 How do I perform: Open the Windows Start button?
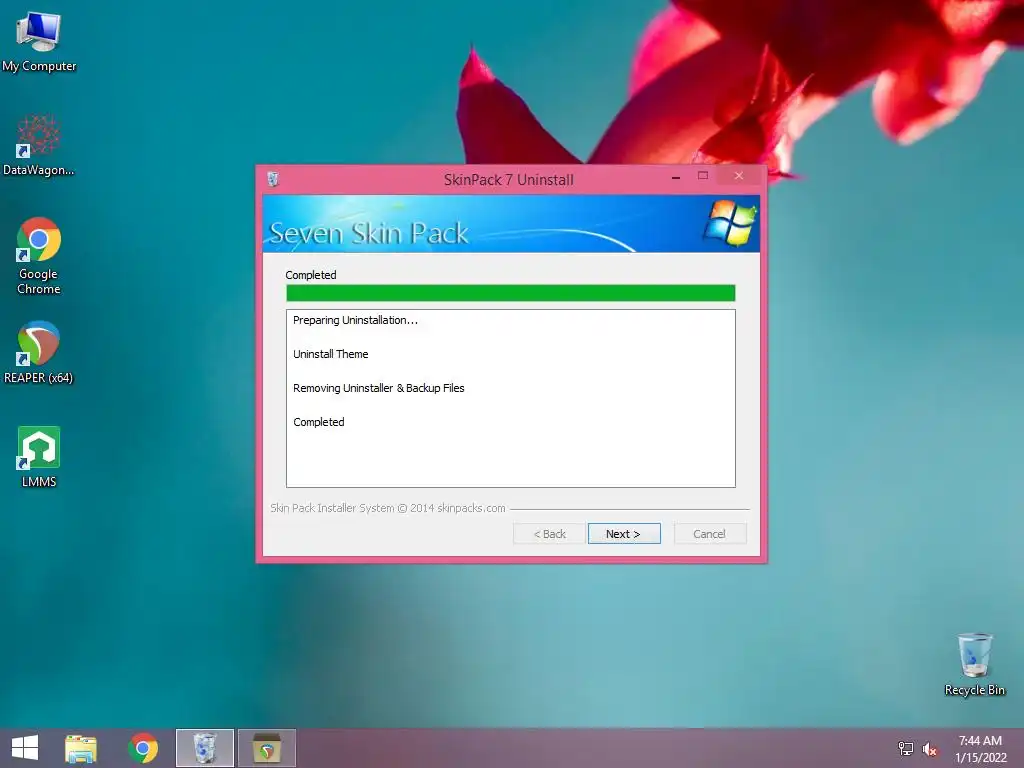click(25, 748)
